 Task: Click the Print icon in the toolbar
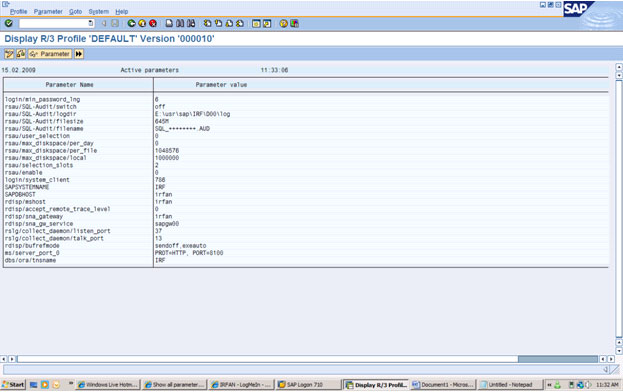point(169,23)
